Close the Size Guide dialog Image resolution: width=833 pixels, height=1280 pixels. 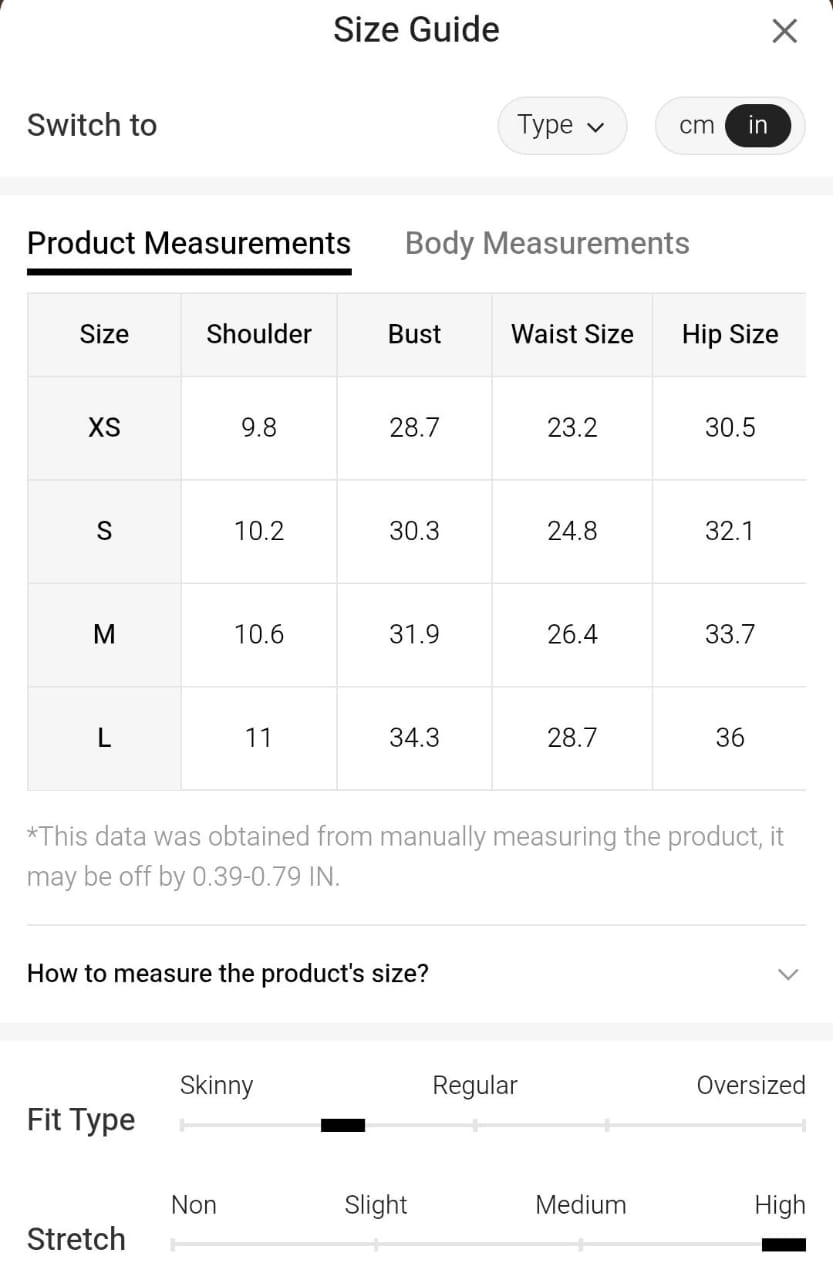point(785,31)
